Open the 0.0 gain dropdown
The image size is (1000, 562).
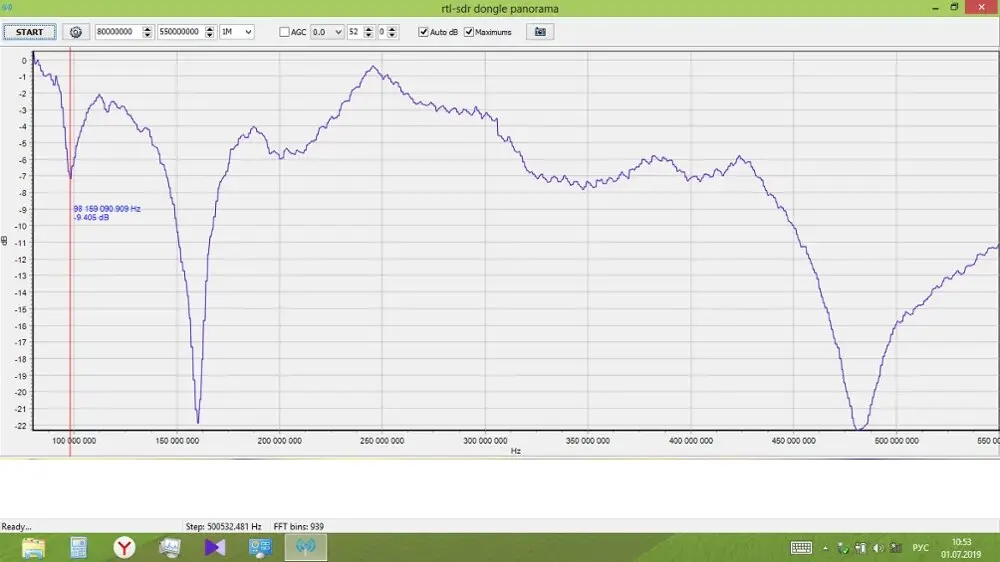327,32
